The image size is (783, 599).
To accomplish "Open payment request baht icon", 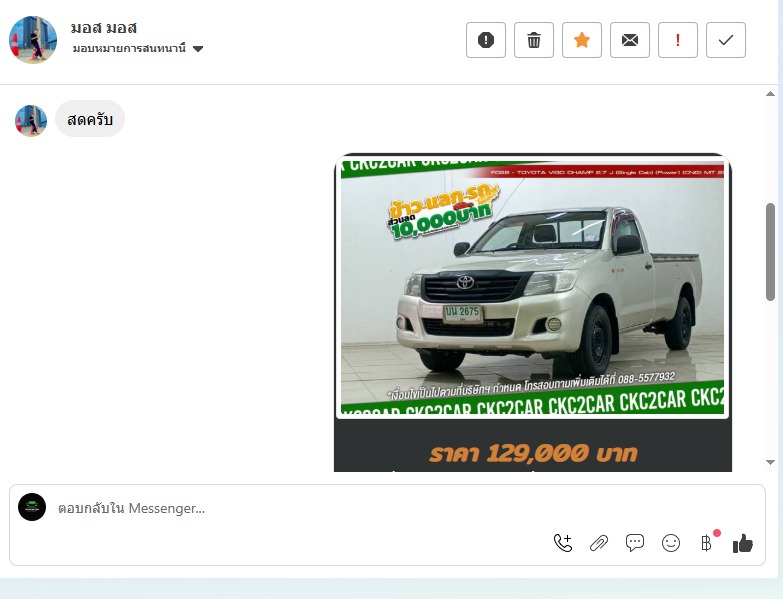I will click(x=706, y=543).
